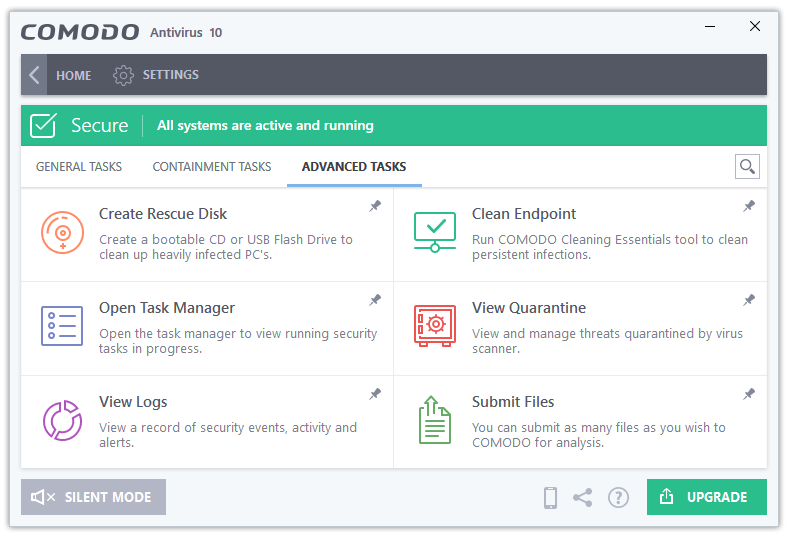Toggle Silent Mode on
787x537 pixels.
[x=93, y=497]
